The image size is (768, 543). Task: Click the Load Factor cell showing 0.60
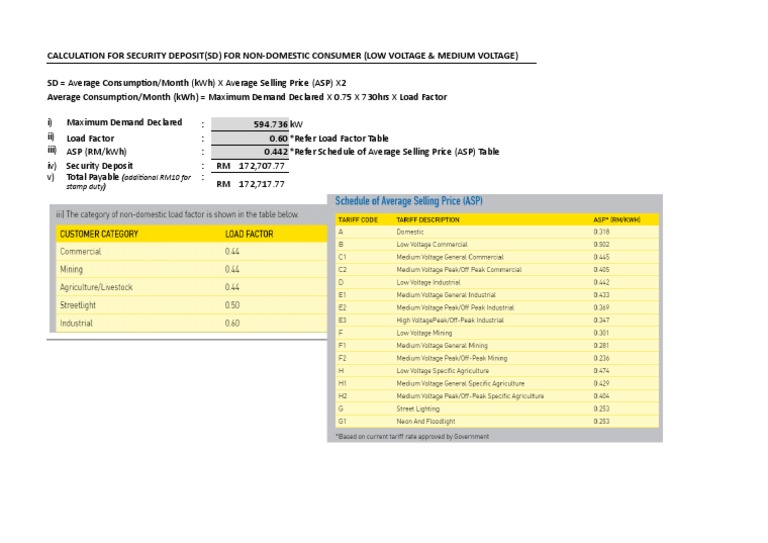(x=250, y=138)
